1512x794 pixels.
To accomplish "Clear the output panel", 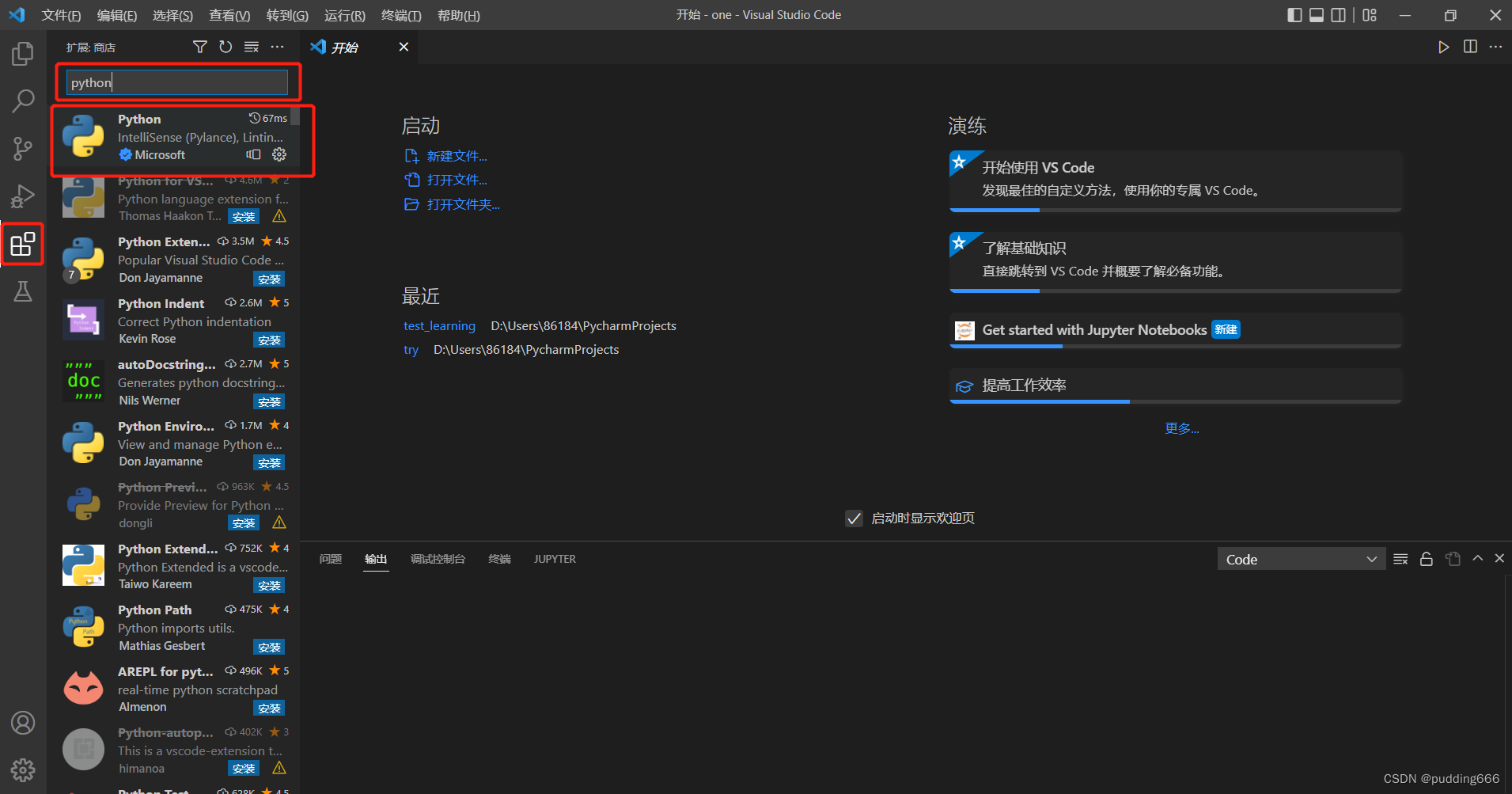I will (1400, 559).
